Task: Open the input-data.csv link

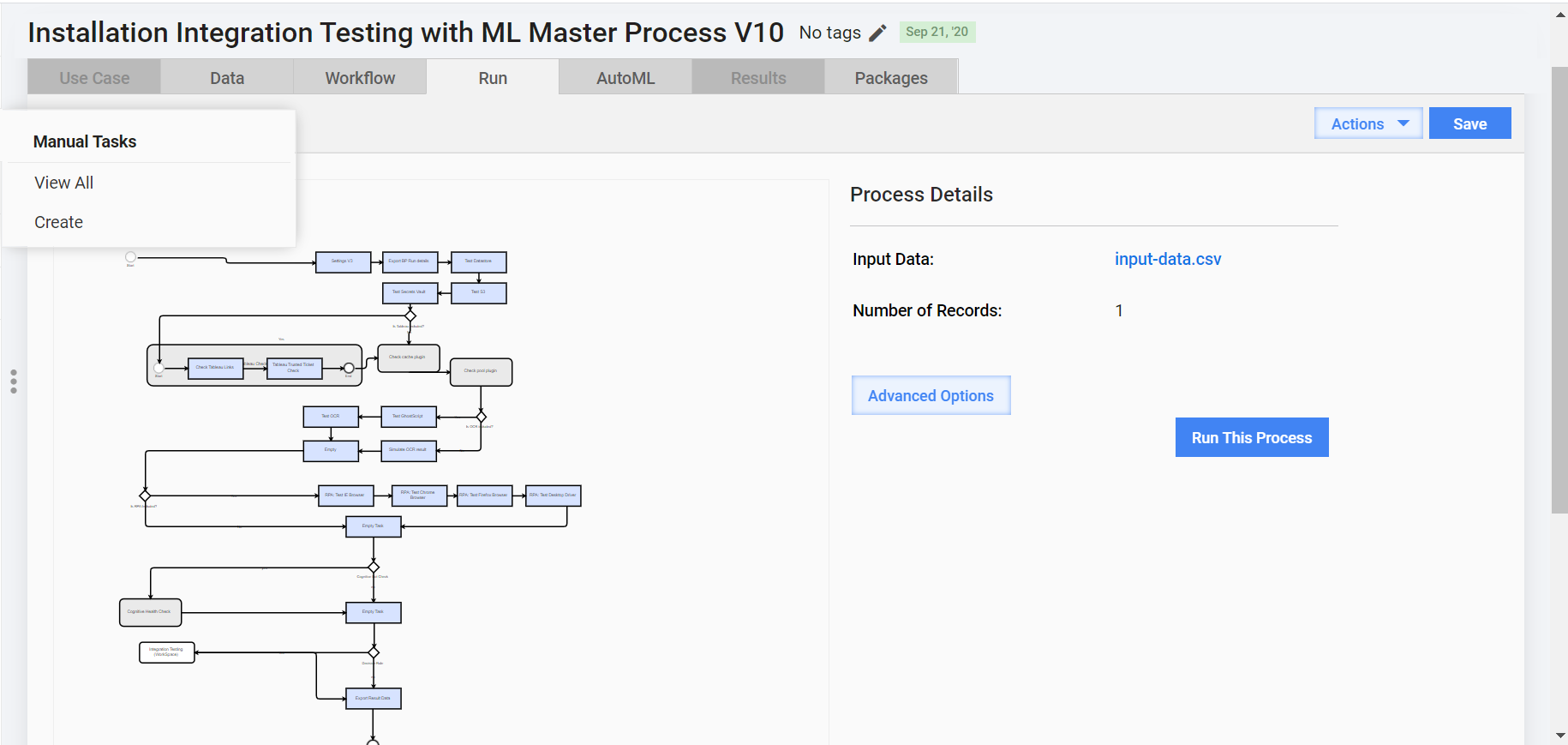Action: click(1168, 259)
